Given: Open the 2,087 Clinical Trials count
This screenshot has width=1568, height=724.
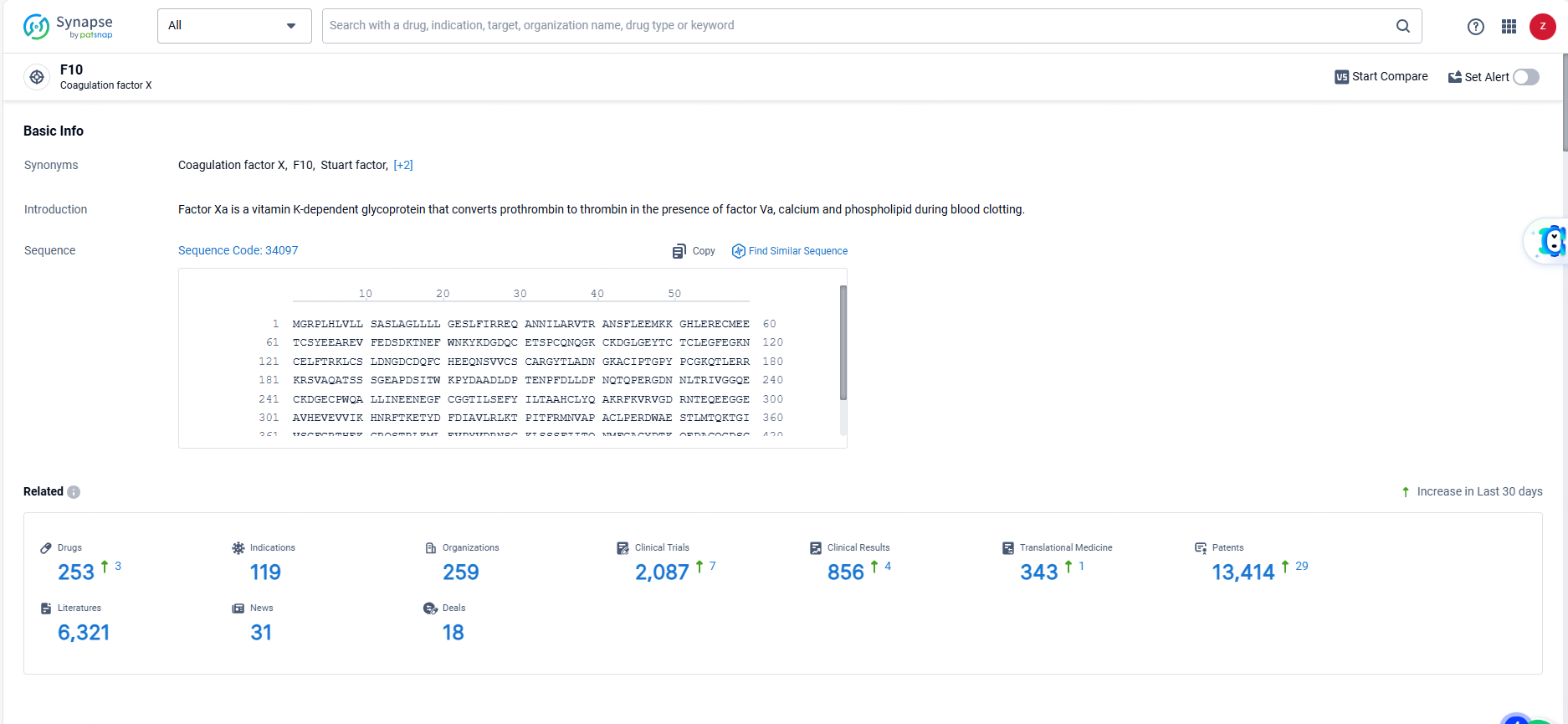Looking at the screenshot, I should click(x=662, y=573).
